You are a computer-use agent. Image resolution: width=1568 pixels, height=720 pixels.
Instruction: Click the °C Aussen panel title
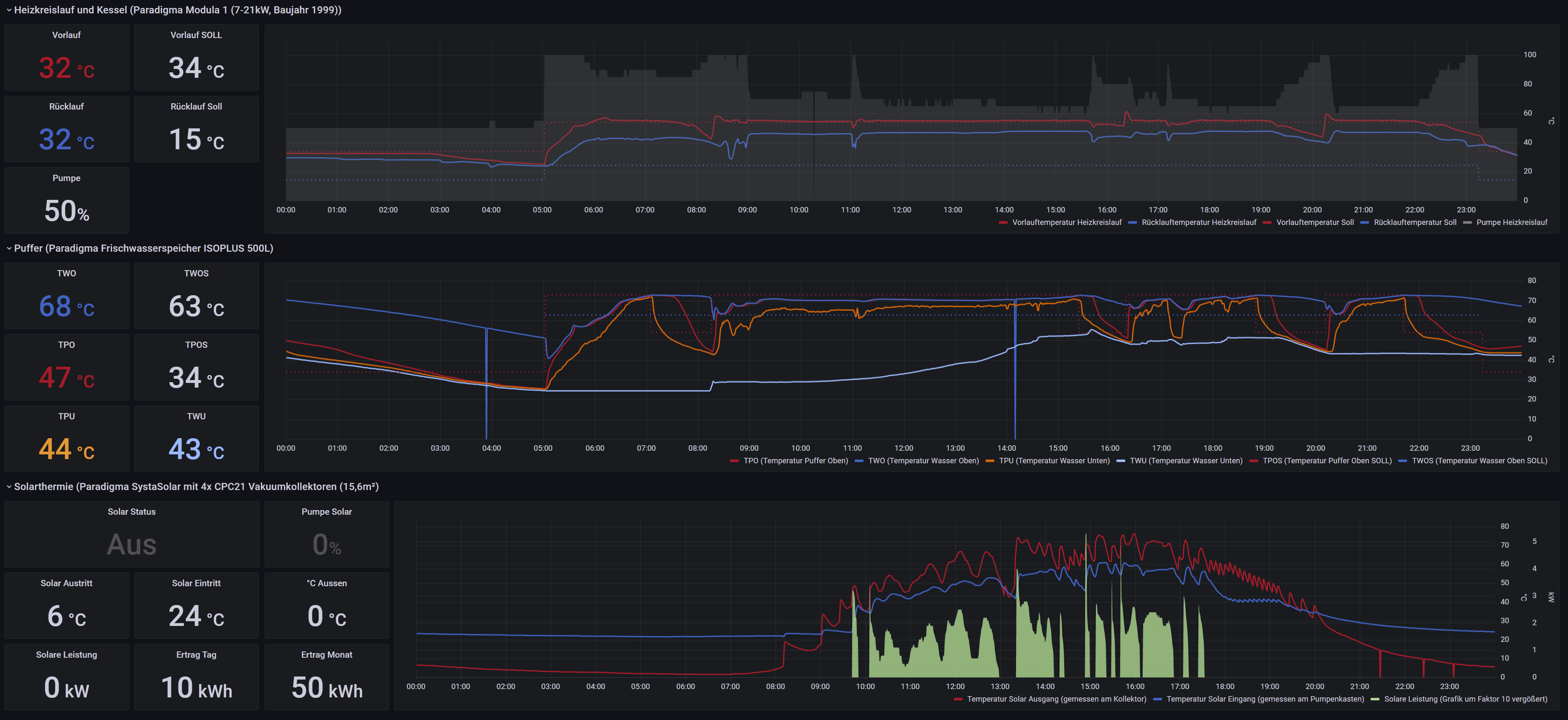pos(326,583)
